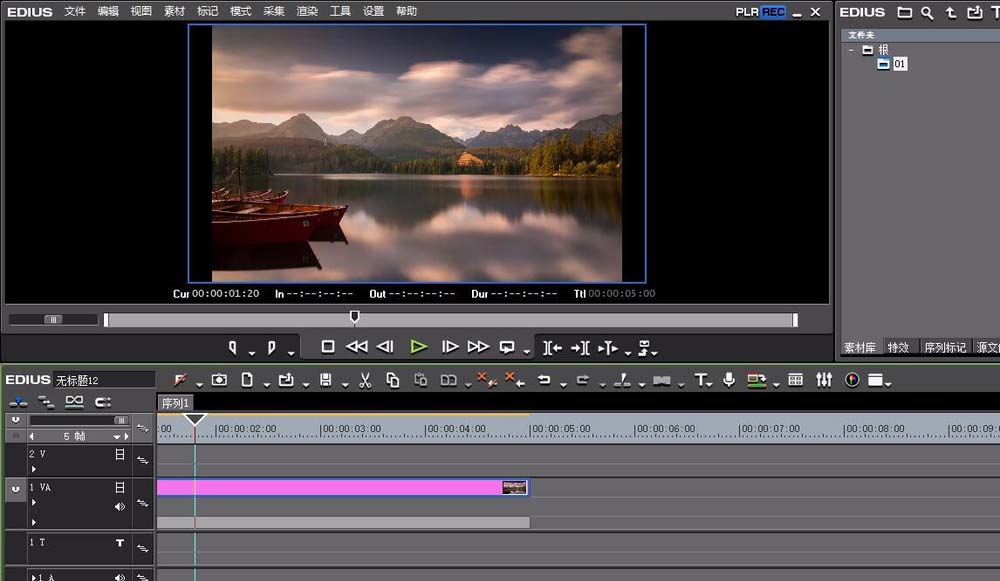Expand the 2 V track triangle
This screenshot has height=581, width=1000.
(33, 469)
